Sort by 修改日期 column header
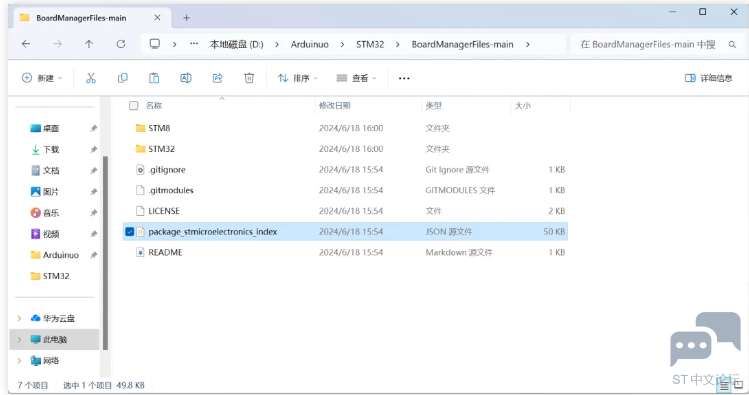Viewport: 749px width, 395px height. coord(334,106)
